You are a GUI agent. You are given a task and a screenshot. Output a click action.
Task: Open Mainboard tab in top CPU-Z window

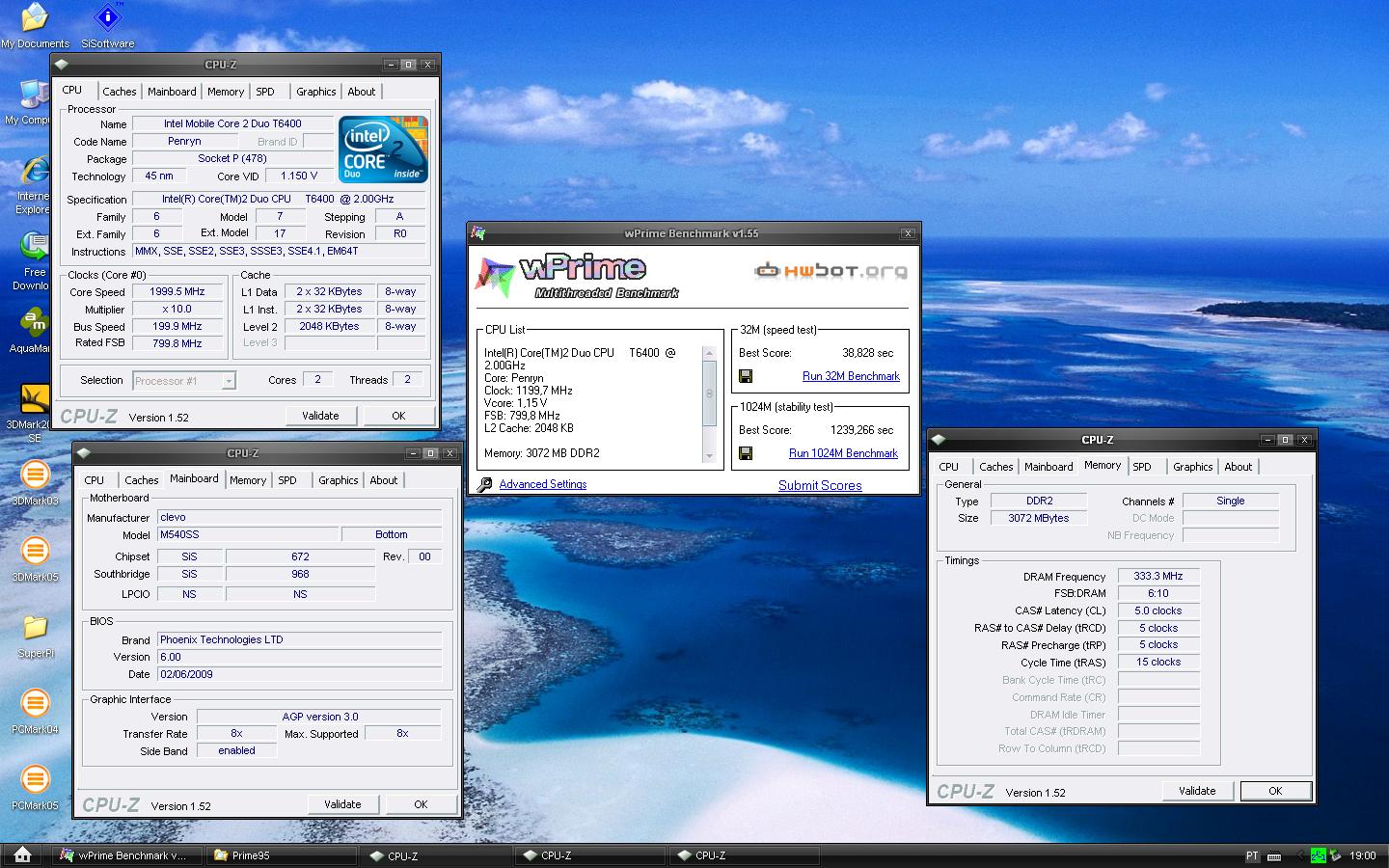click(172, 92)
